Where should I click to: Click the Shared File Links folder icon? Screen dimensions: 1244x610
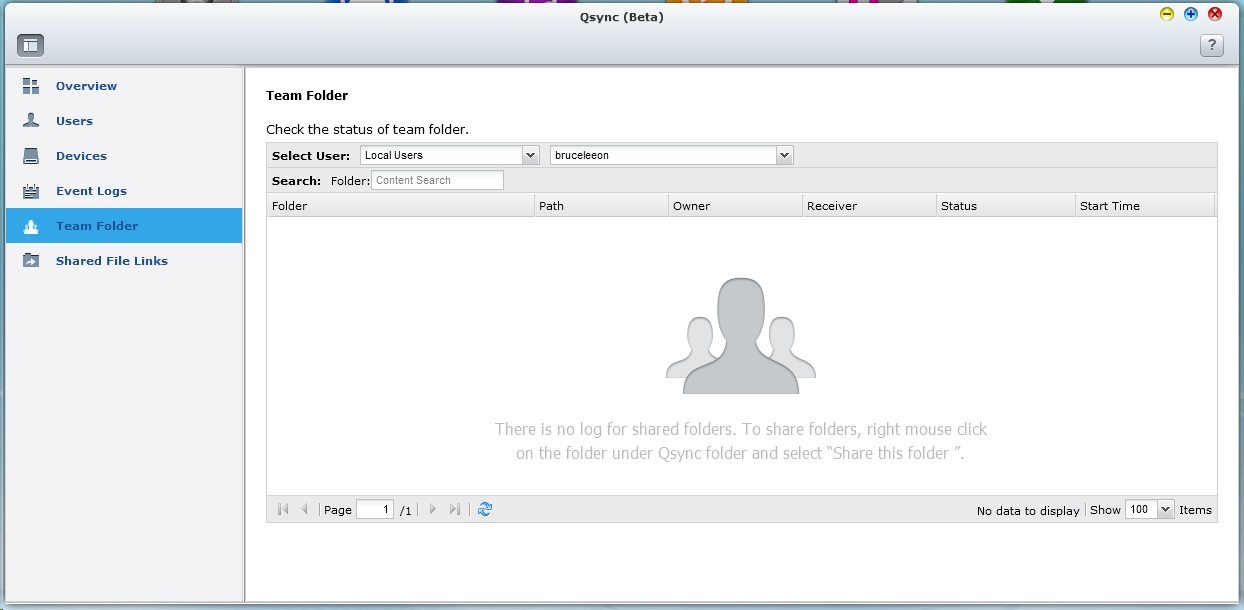31,261
